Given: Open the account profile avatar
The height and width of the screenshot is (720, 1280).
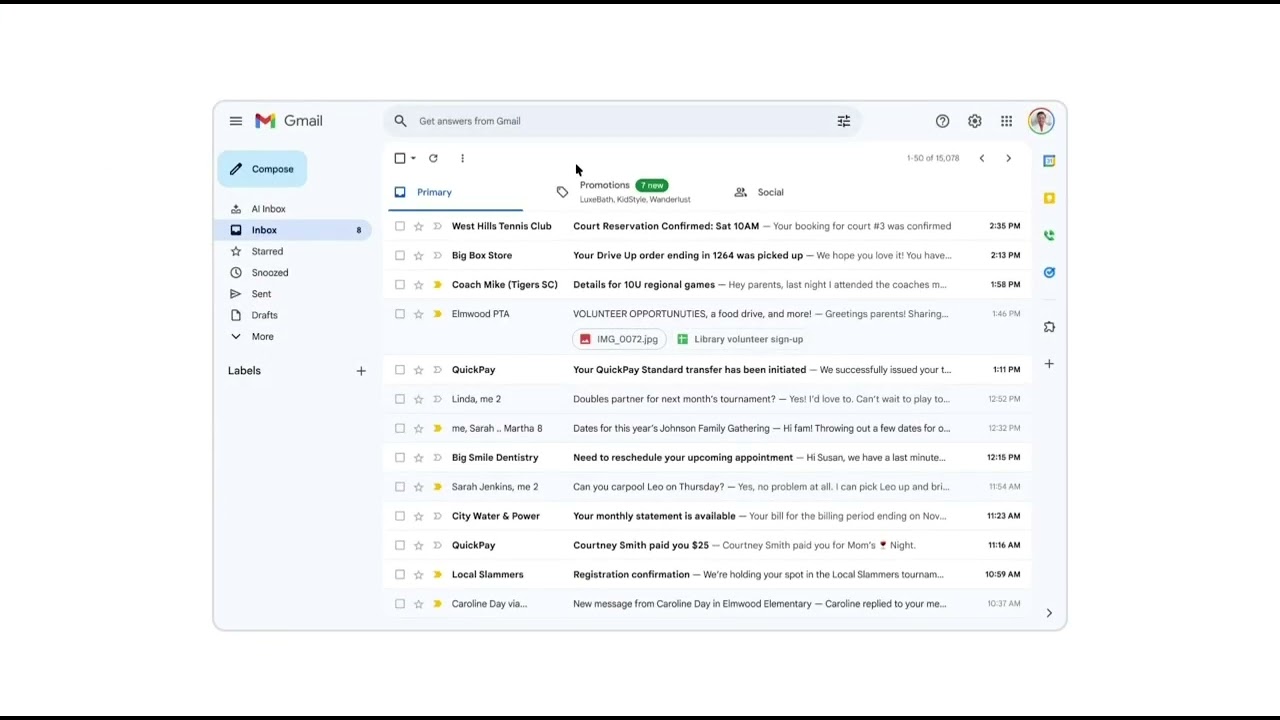Looking at the screenshot, I should pyautogui.click(x=1041, y=121).
